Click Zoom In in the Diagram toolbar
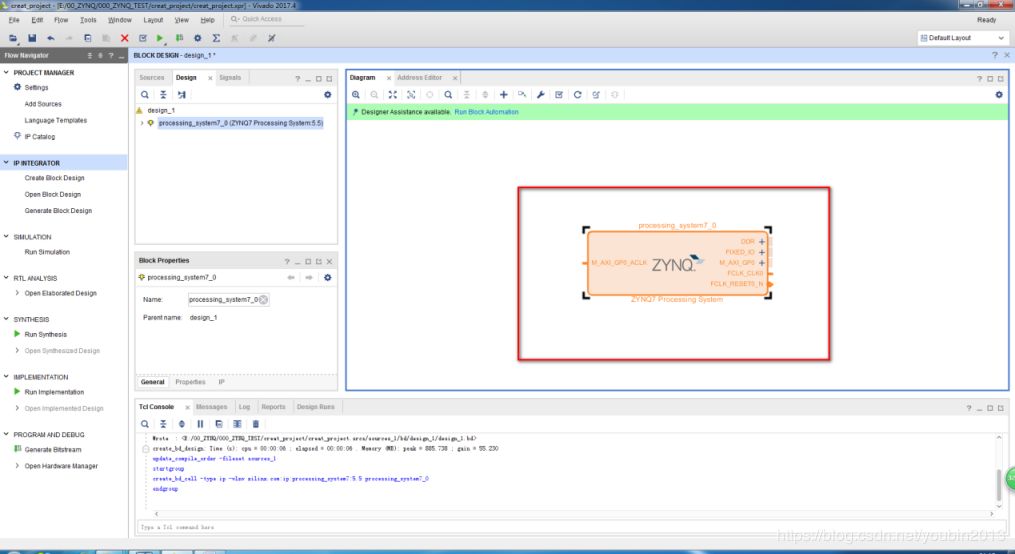This screenshot has height=554, width=1015. [356, 94]
